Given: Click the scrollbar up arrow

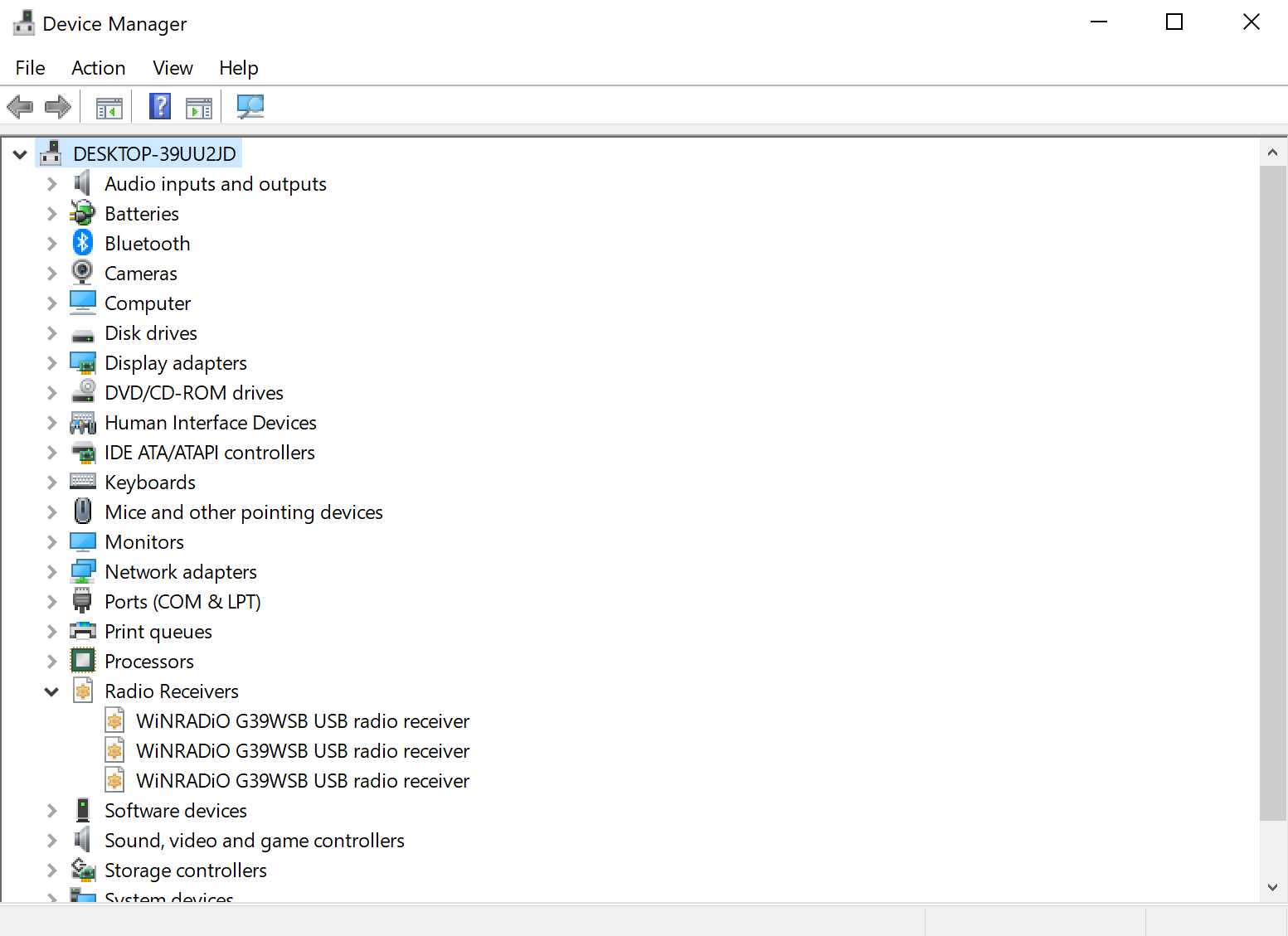Looking at the screenshot, I should 1272,153.
